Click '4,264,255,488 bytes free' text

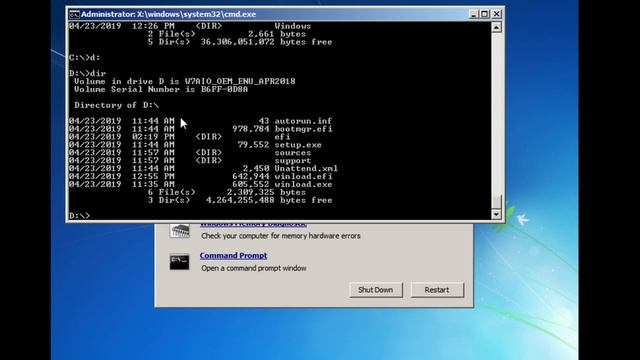269,200
